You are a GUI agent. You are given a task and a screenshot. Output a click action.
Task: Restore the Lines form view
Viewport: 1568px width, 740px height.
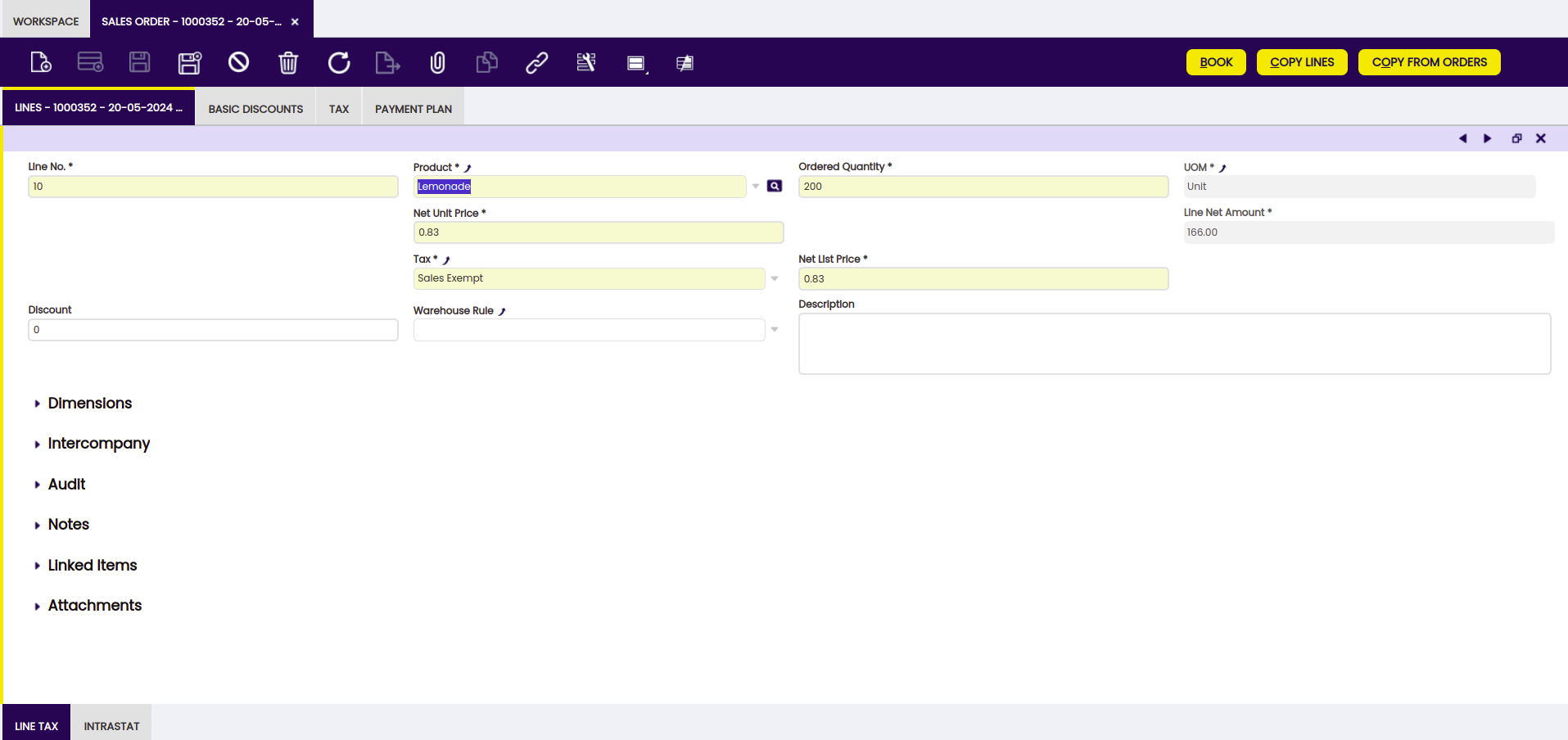[x=1516, y=138]
